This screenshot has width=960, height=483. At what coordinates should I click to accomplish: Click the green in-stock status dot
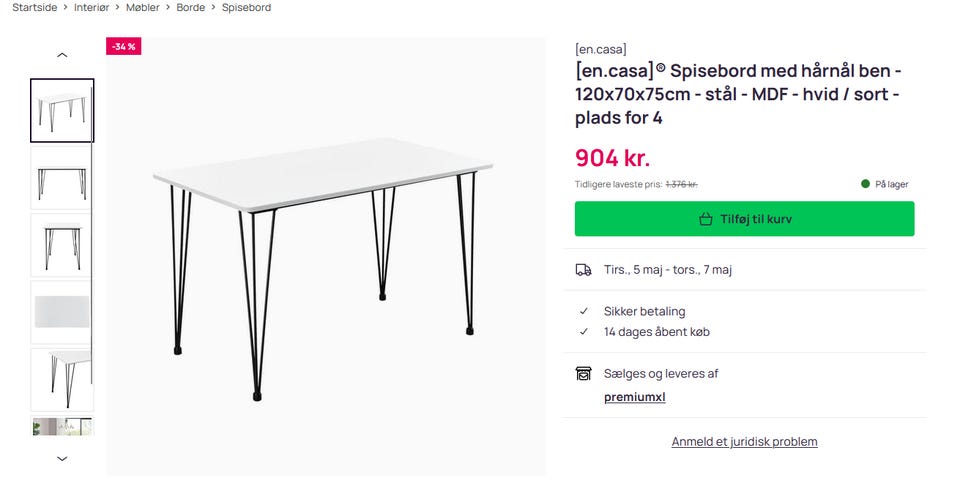(x=866, y=184)
